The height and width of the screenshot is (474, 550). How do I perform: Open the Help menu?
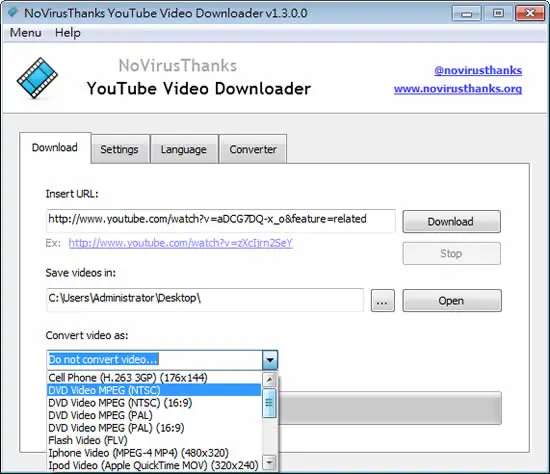pos(68,33)
